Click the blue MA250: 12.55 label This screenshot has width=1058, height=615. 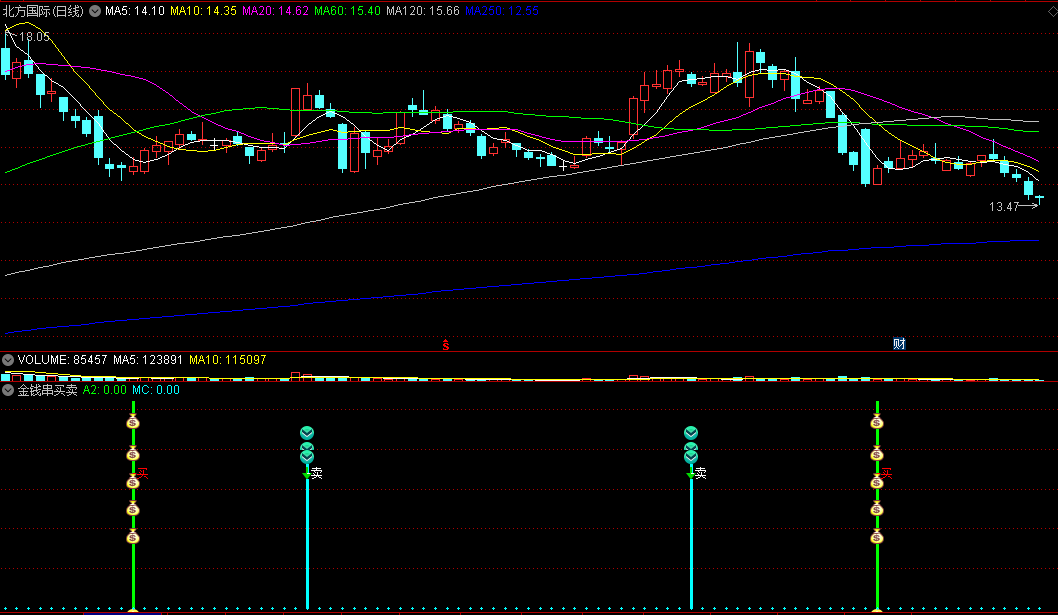[x=502, y=11]
